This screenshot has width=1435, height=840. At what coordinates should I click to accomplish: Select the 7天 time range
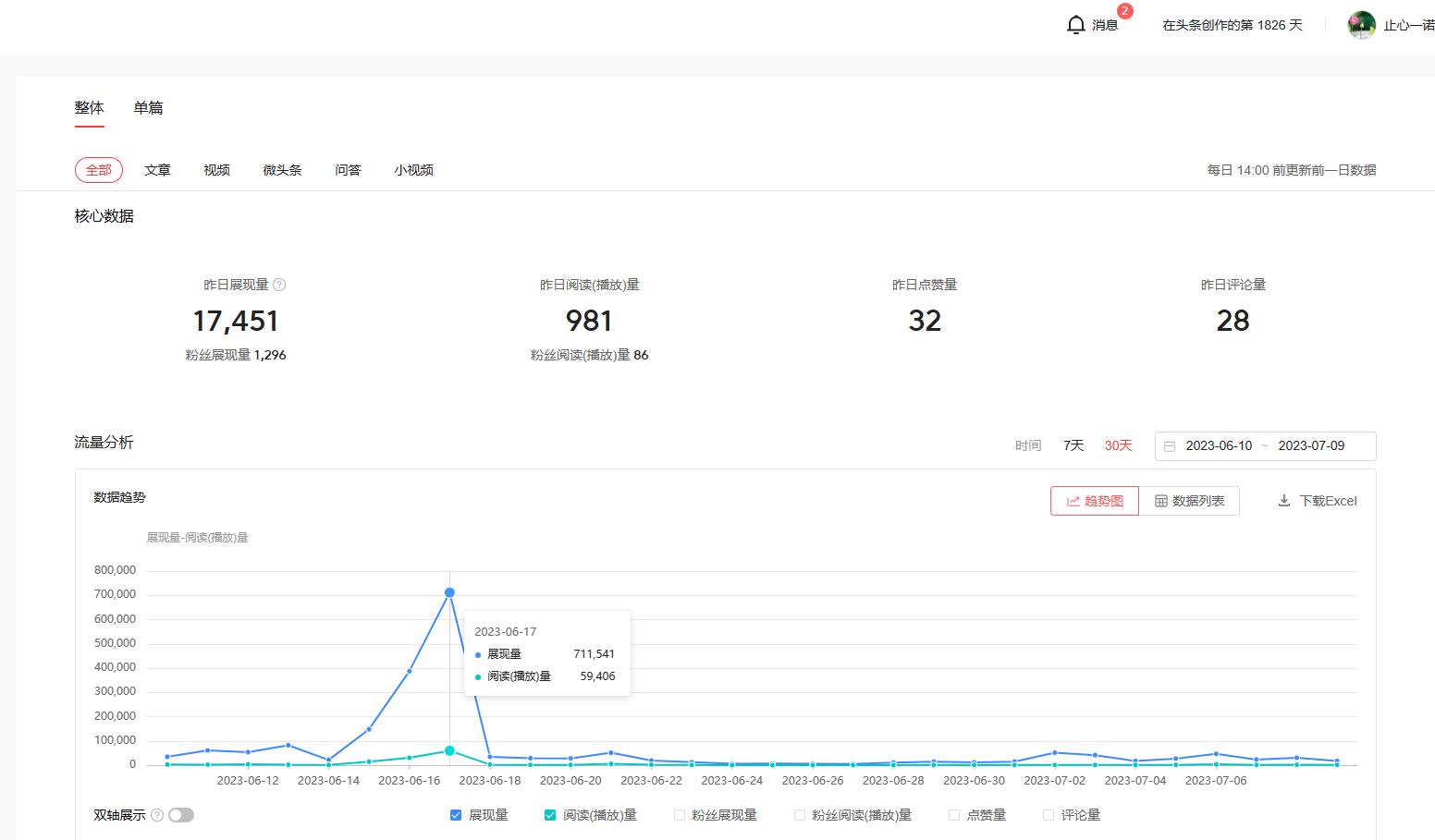(x=1073, y=445)
